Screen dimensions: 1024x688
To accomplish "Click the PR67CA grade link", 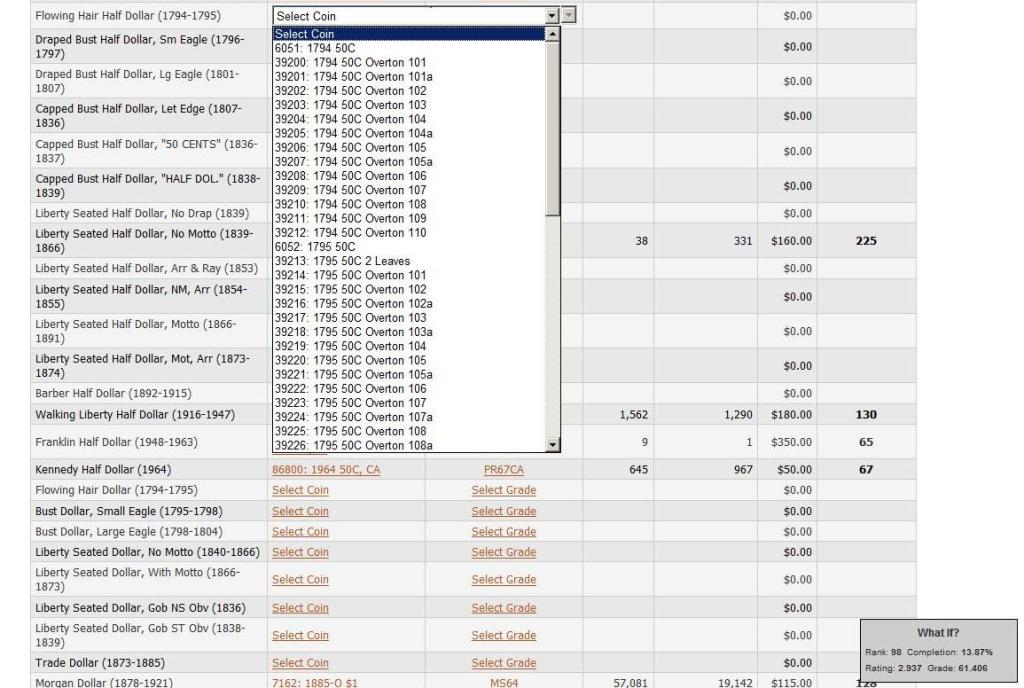I will coord(503,469).
